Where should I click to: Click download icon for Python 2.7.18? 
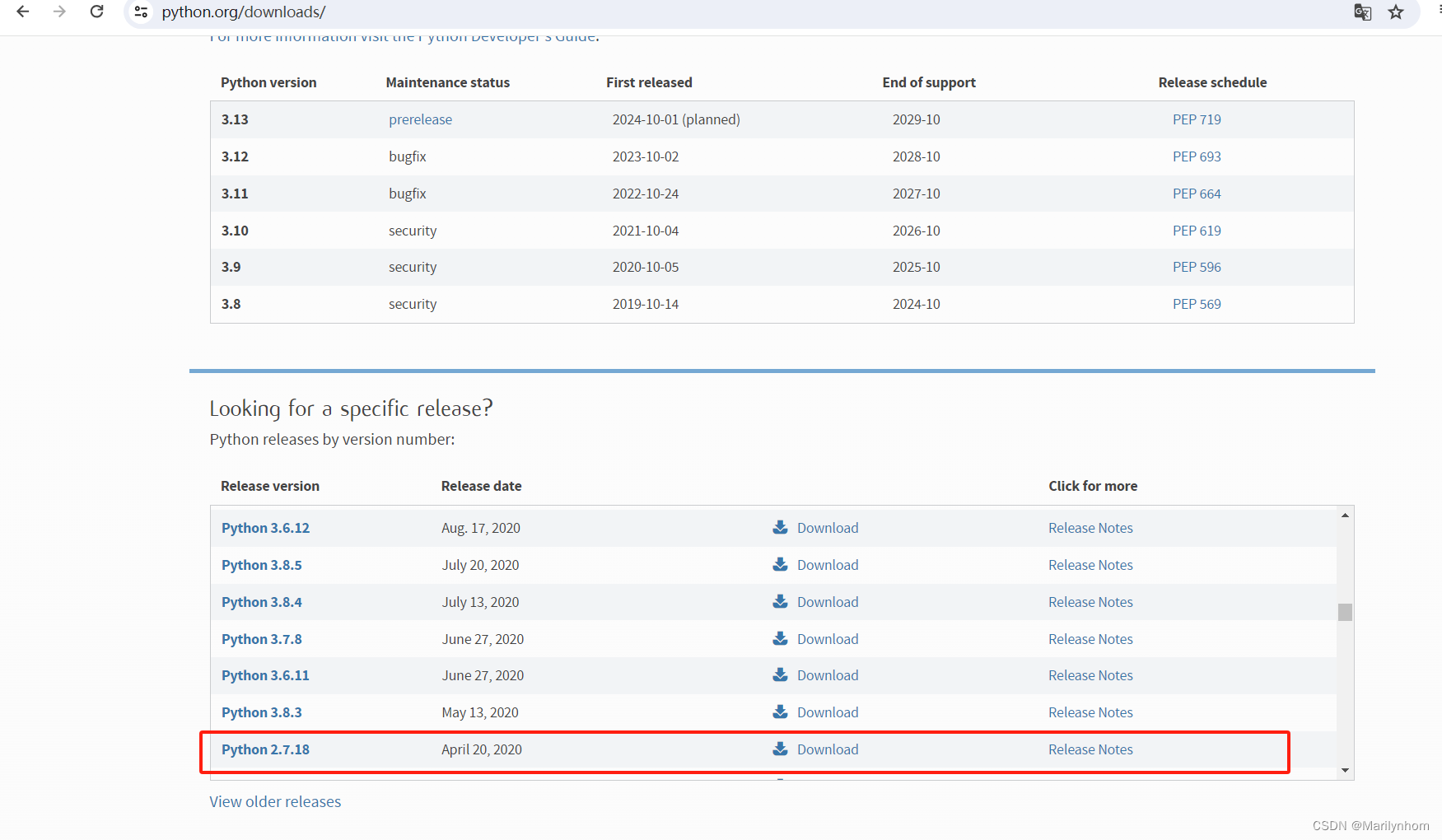pyautogui.click(x=780, y=749)
